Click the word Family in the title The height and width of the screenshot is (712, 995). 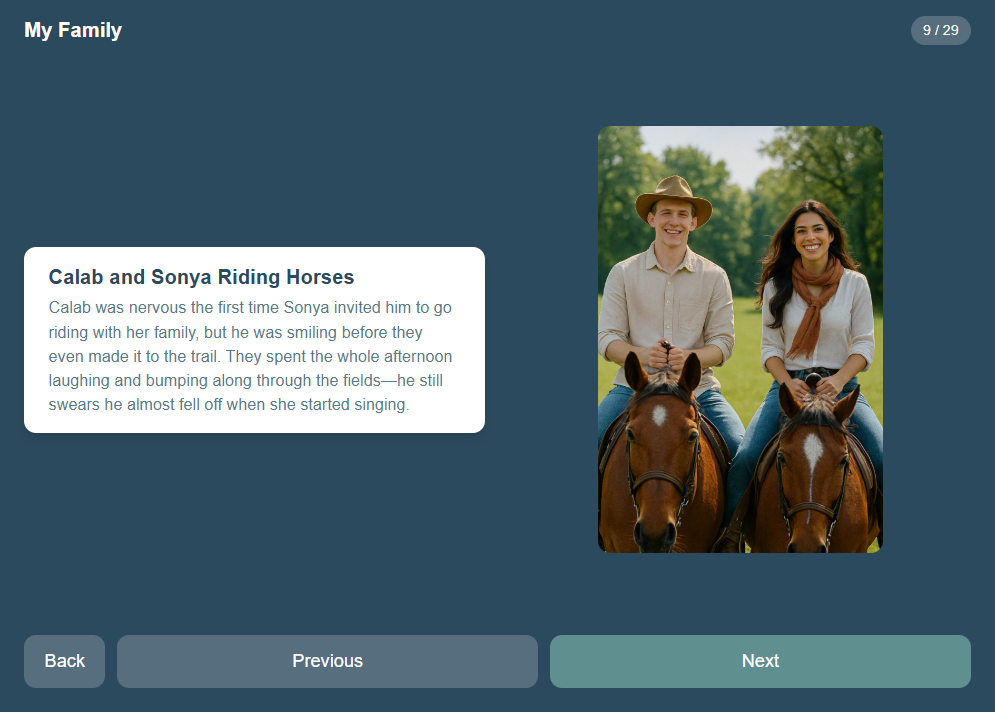tap(90, 30)
